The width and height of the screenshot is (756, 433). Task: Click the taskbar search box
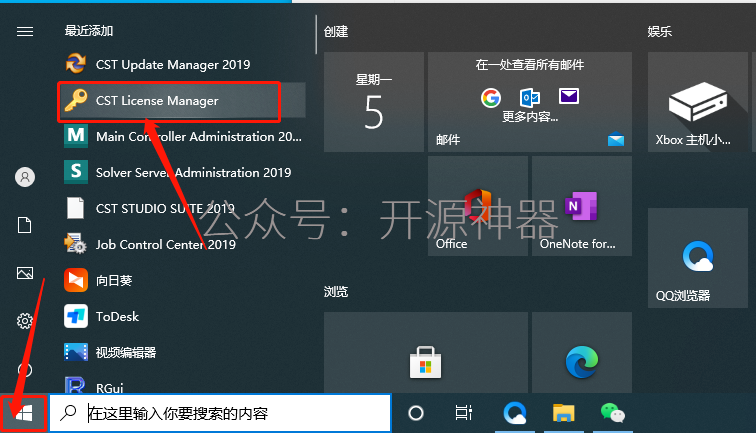pyautogui.click(x=220, y=413)
